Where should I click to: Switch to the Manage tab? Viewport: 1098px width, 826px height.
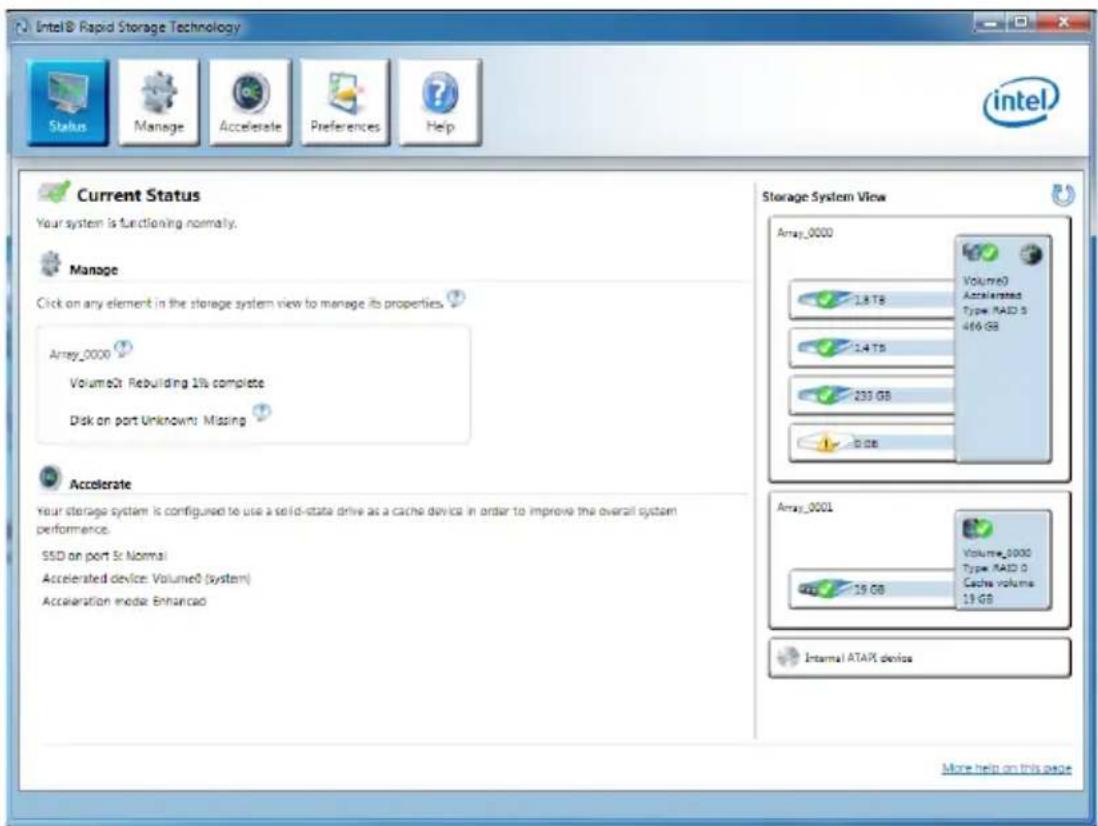coord(159,102)
